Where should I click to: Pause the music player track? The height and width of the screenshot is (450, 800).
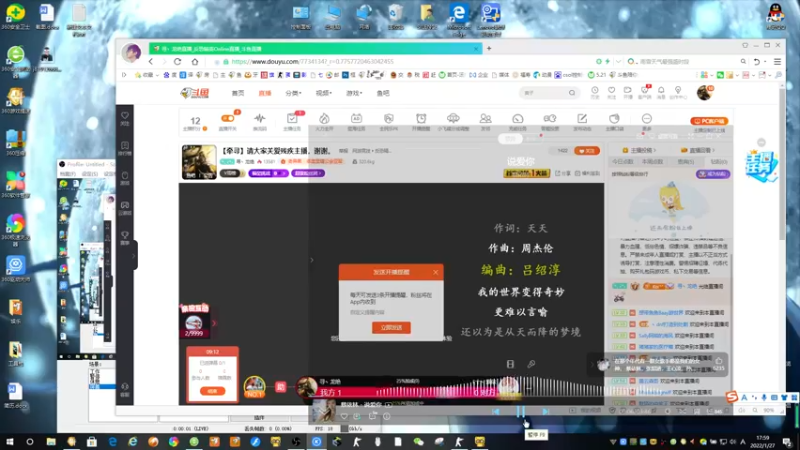[x=520, y=411]
